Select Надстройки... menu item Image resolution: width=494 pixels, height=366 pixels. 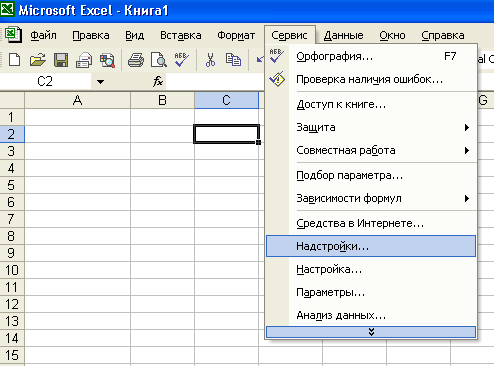(x=371, y=246)
